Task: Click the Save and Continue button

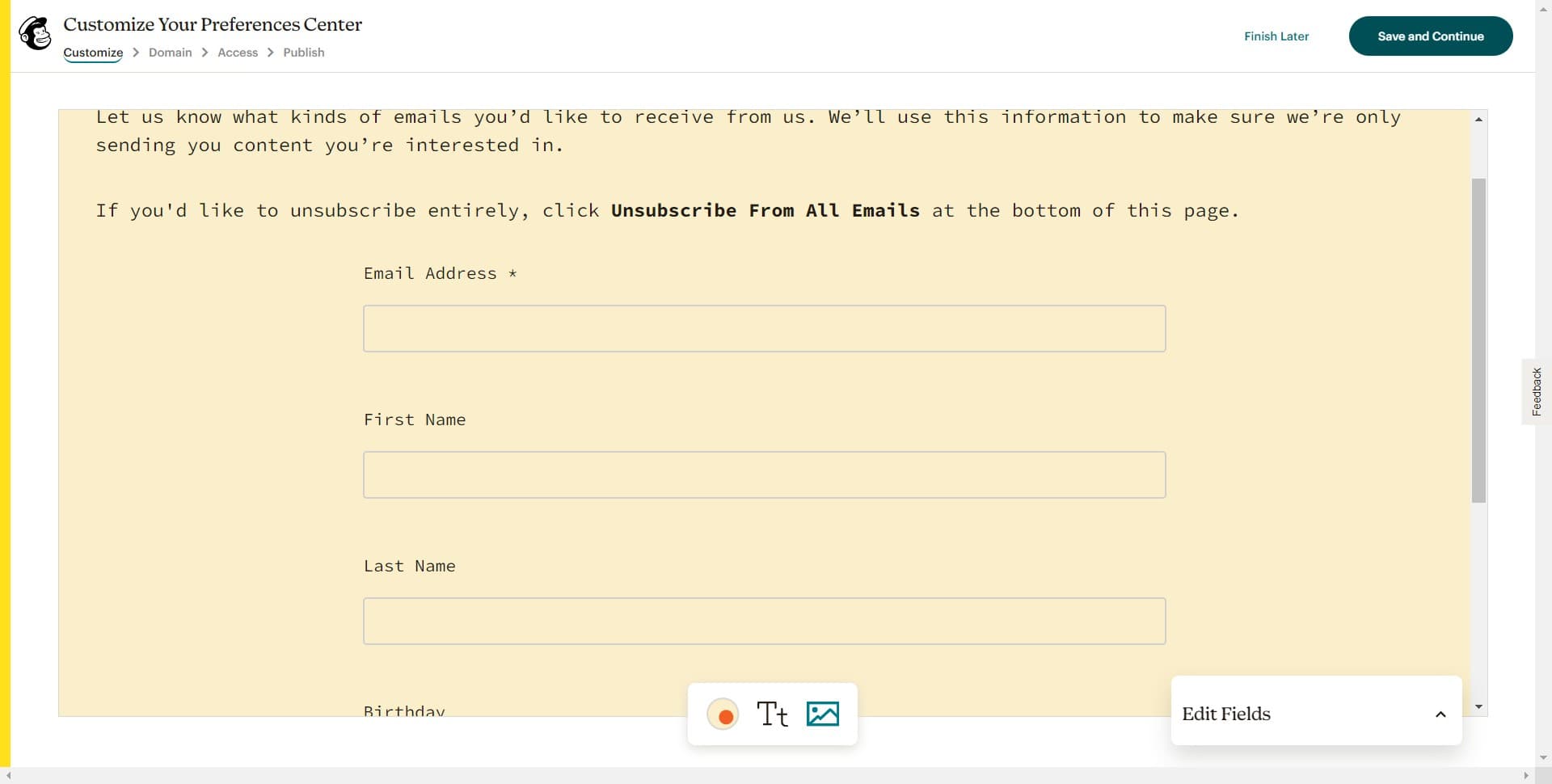Action: pos(1431,36)
